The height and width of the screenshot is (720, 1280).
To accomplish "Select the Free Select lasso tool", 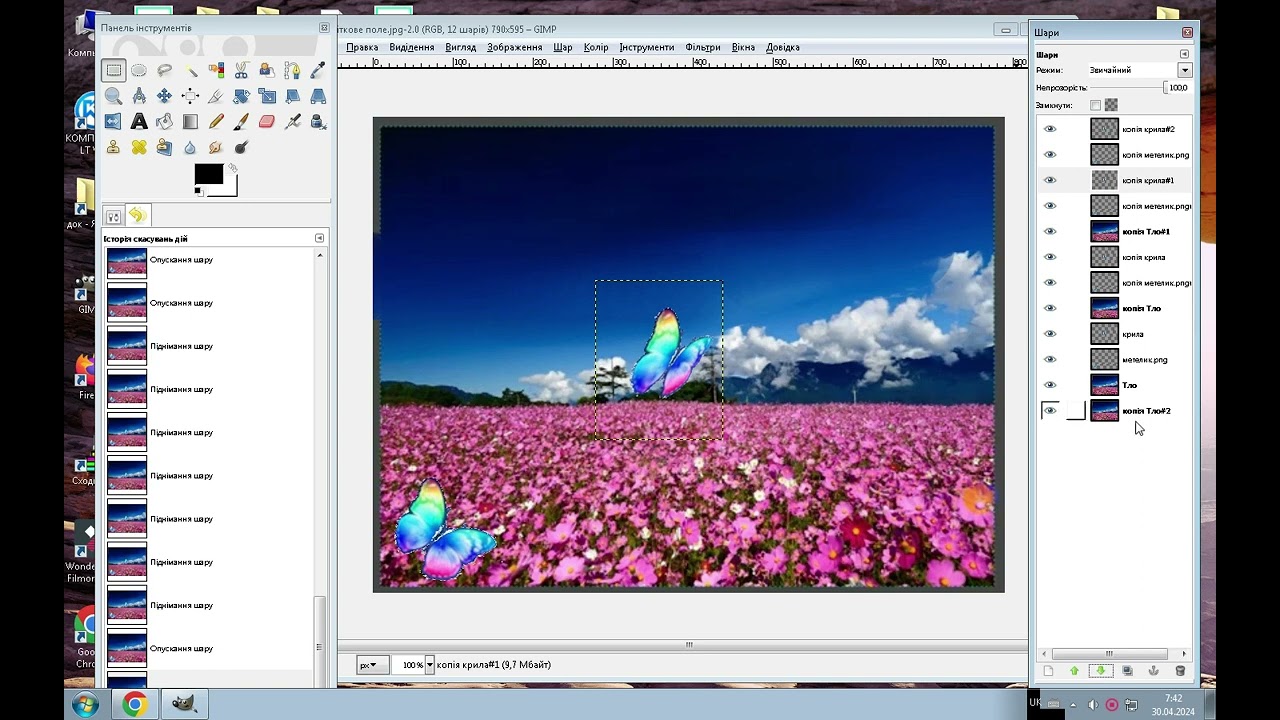I will point(164,70).
